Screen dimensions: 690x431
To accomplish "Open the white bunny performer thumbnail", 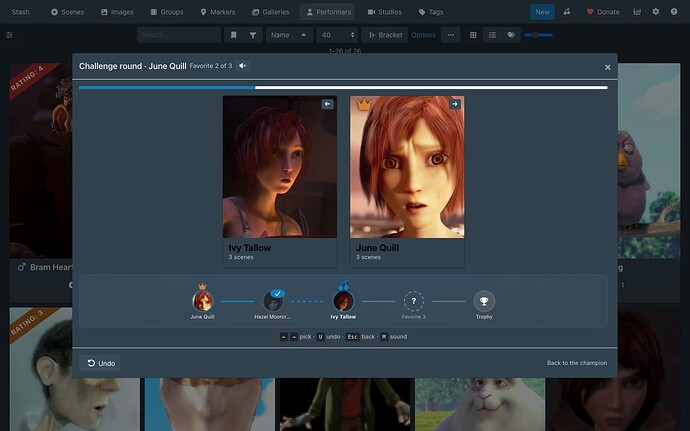I will pos(480,404).
